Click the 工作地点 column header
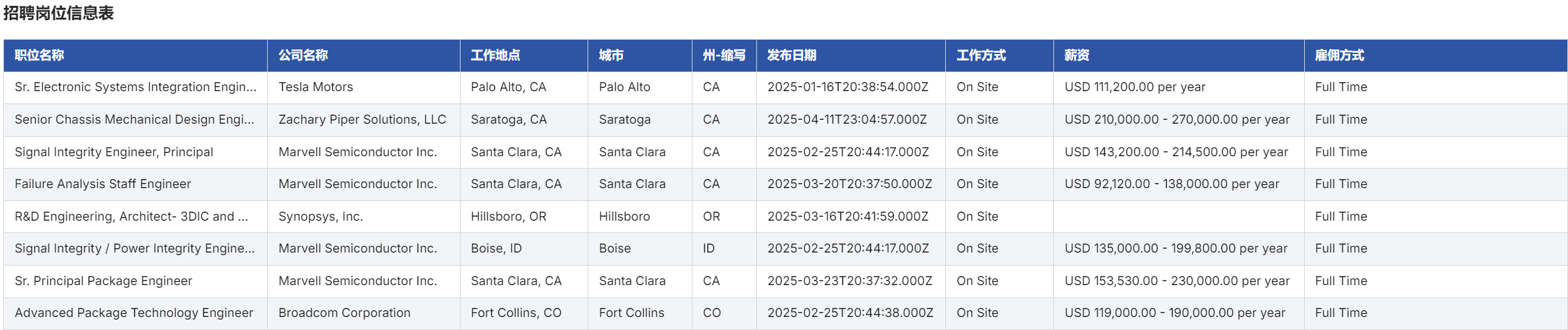 coord(495,55)
